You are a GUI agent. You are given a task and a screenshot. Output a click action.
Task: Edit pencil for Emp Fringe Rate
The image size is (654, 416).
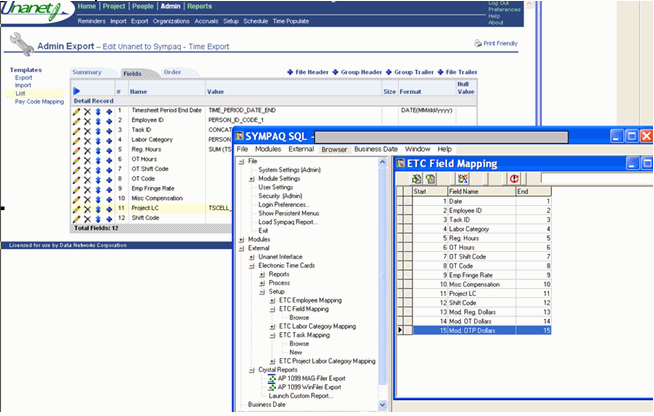point(76,190)
